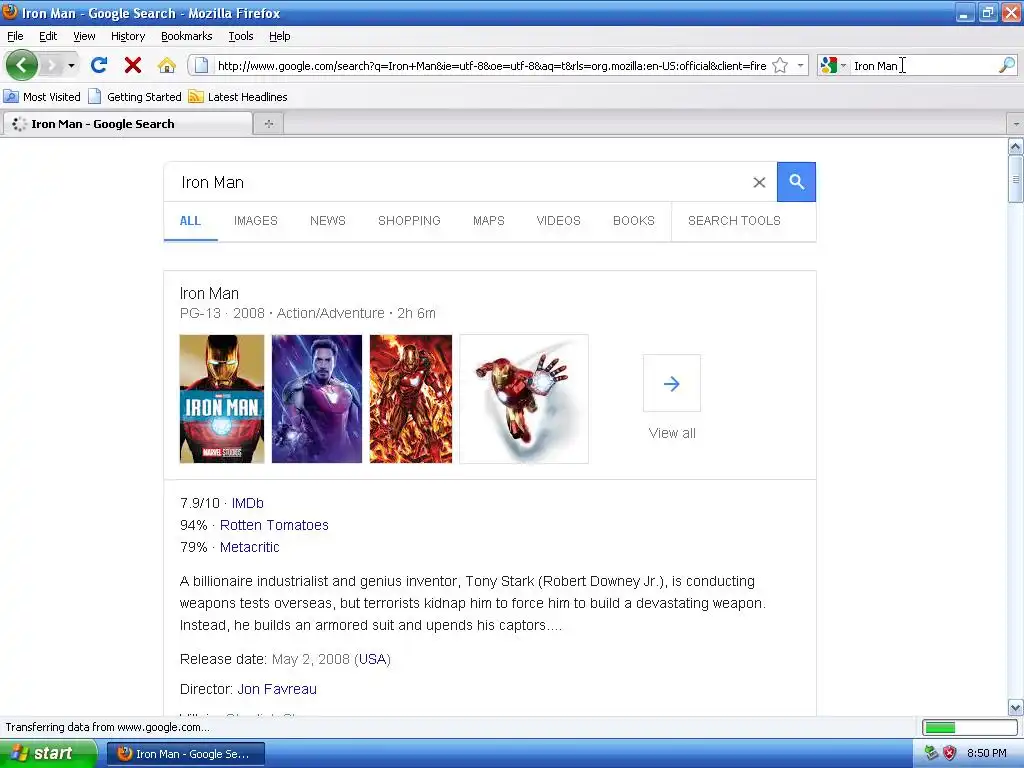Open the Jon Favreau director link
The width and height of the screenshot is (1024, 768).
(x=277, y=689)
